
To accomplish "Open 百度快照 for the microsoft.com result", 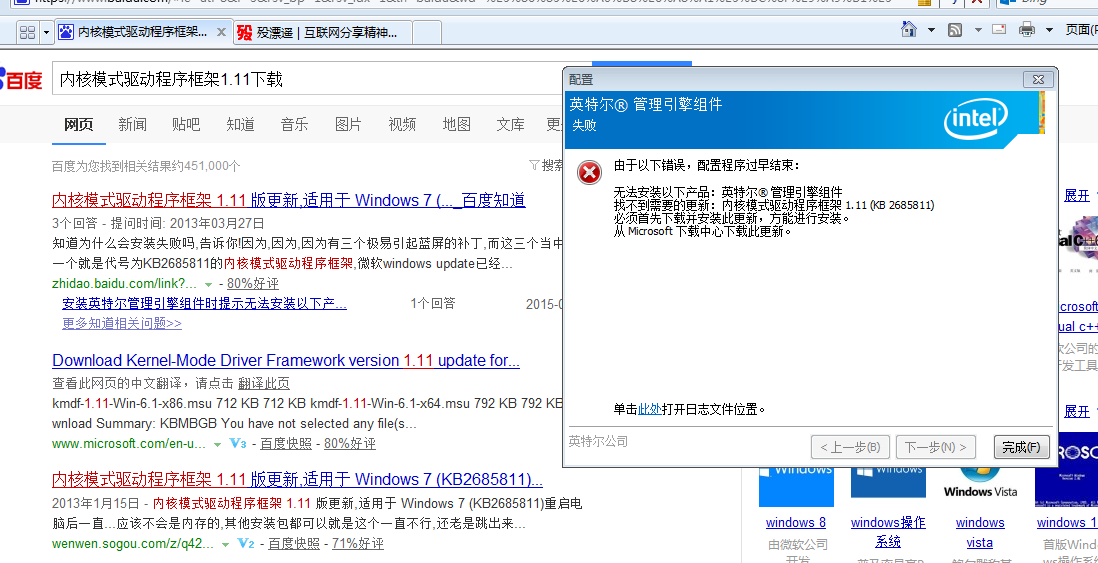I will 286,444.
